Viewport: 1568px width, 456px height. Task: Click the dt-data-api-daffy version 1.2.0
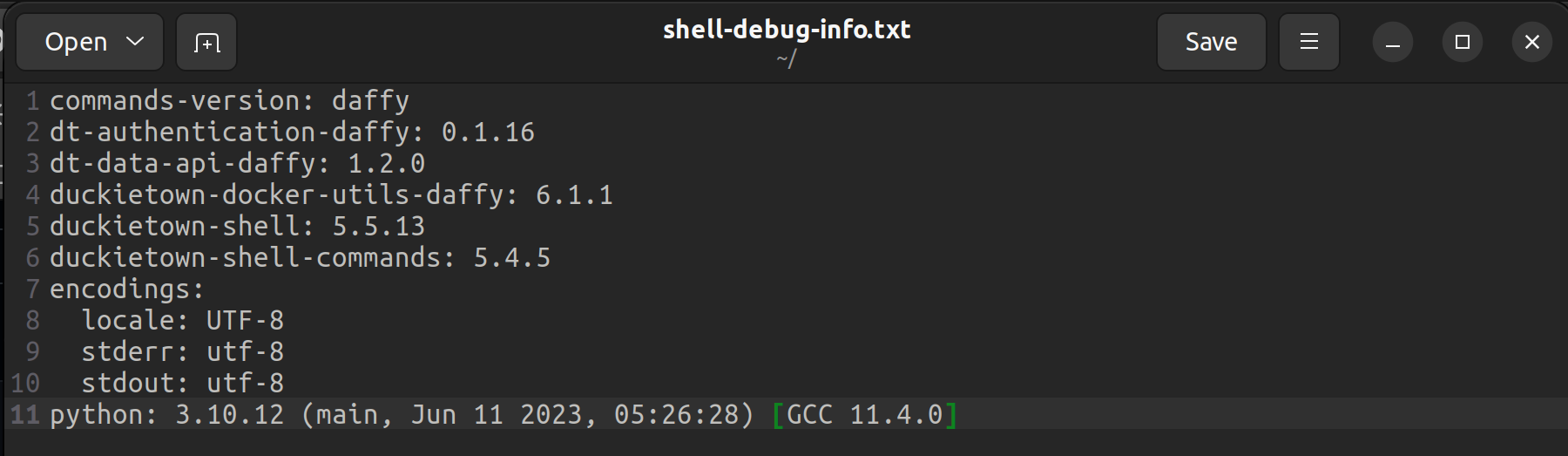click(386, 164)
